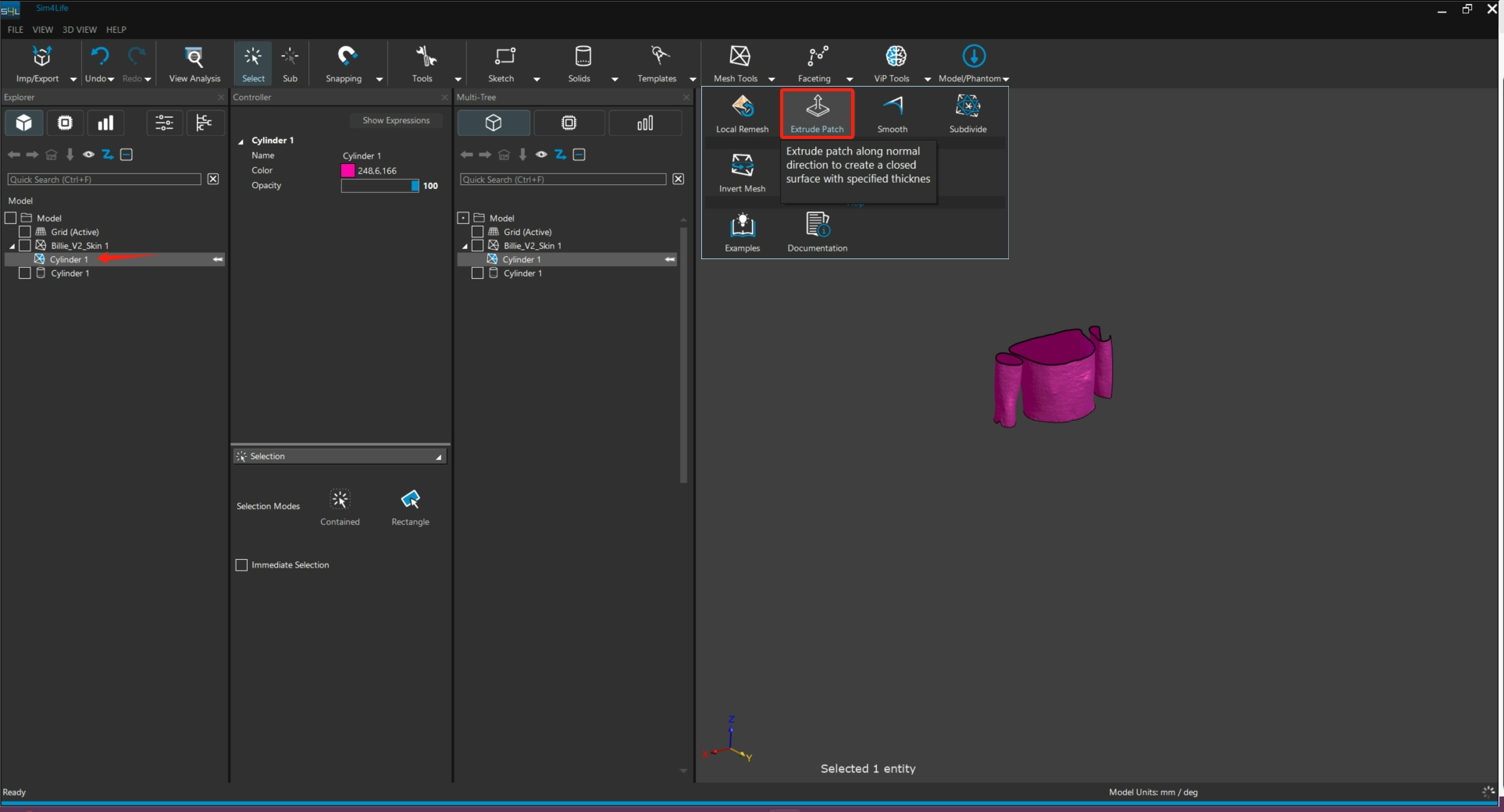Open the View Analysis tool
This screenshot has height=812, width=1504.
point(194,63)
